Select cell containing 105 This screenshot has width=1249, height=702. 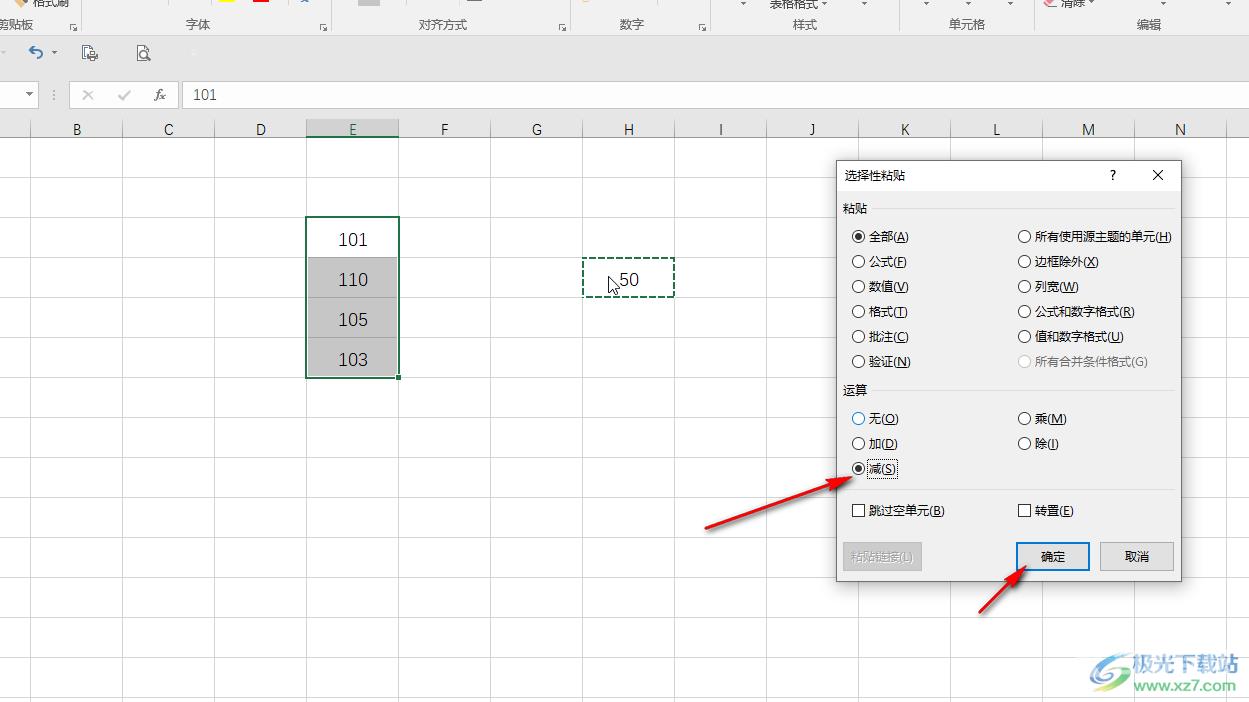tap(352, 319)
